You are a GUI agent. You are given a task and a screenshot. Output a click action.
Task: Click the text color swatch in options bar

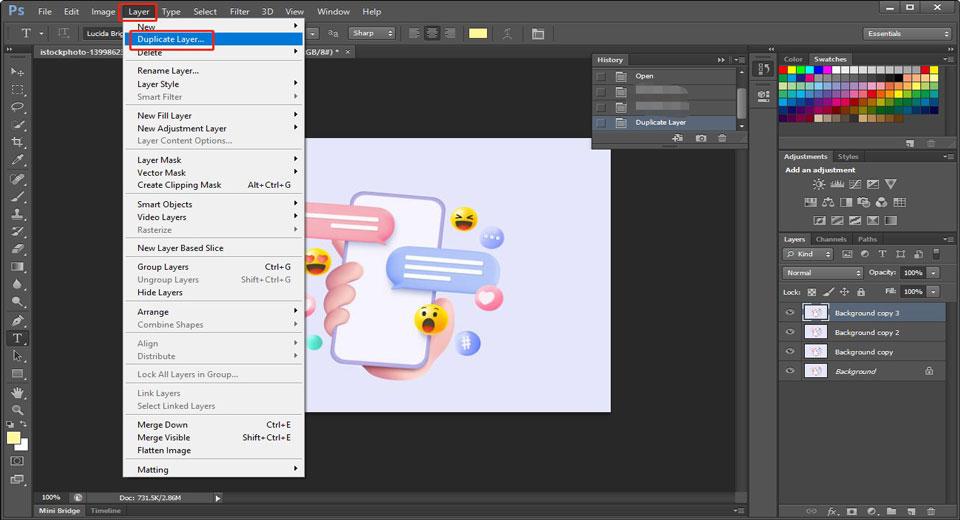[478, 34]
